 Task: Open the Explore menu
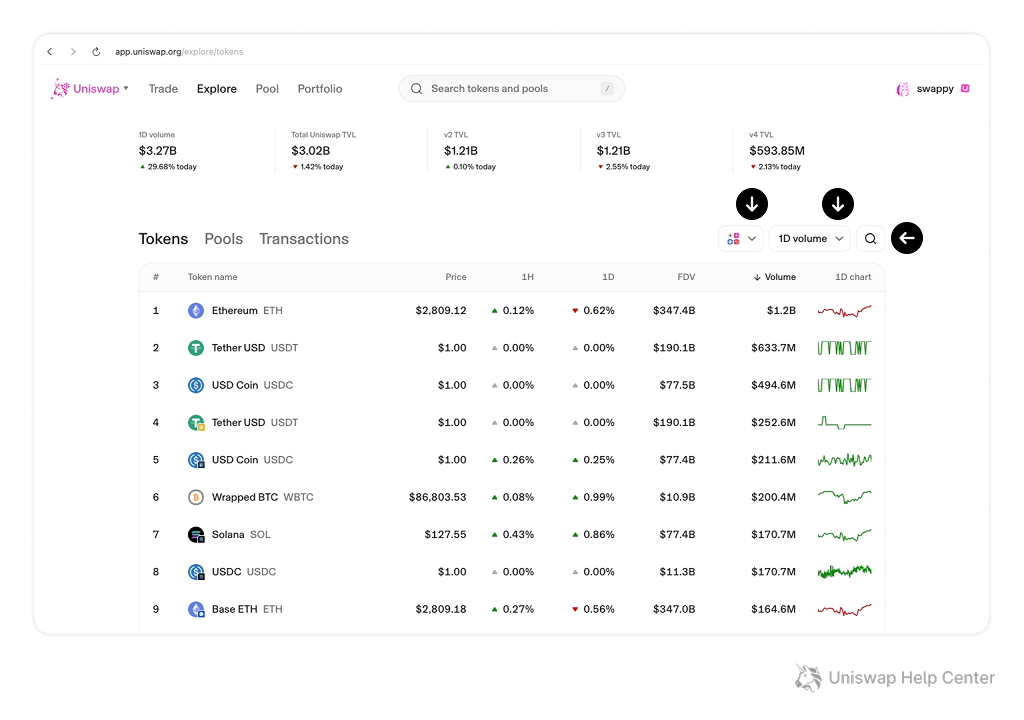click(217, 89)
